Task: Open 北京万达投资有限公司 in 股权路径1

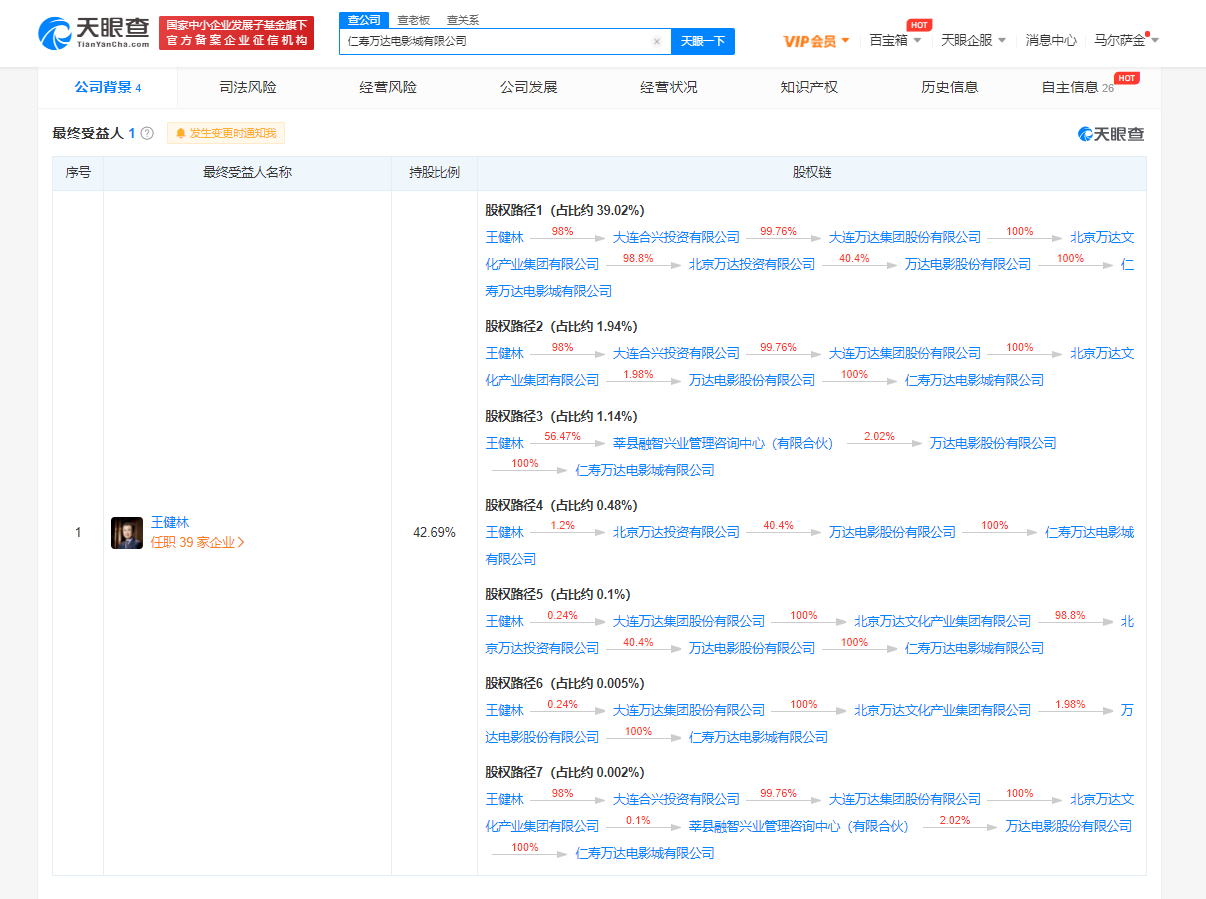Action: pos(752,265)
